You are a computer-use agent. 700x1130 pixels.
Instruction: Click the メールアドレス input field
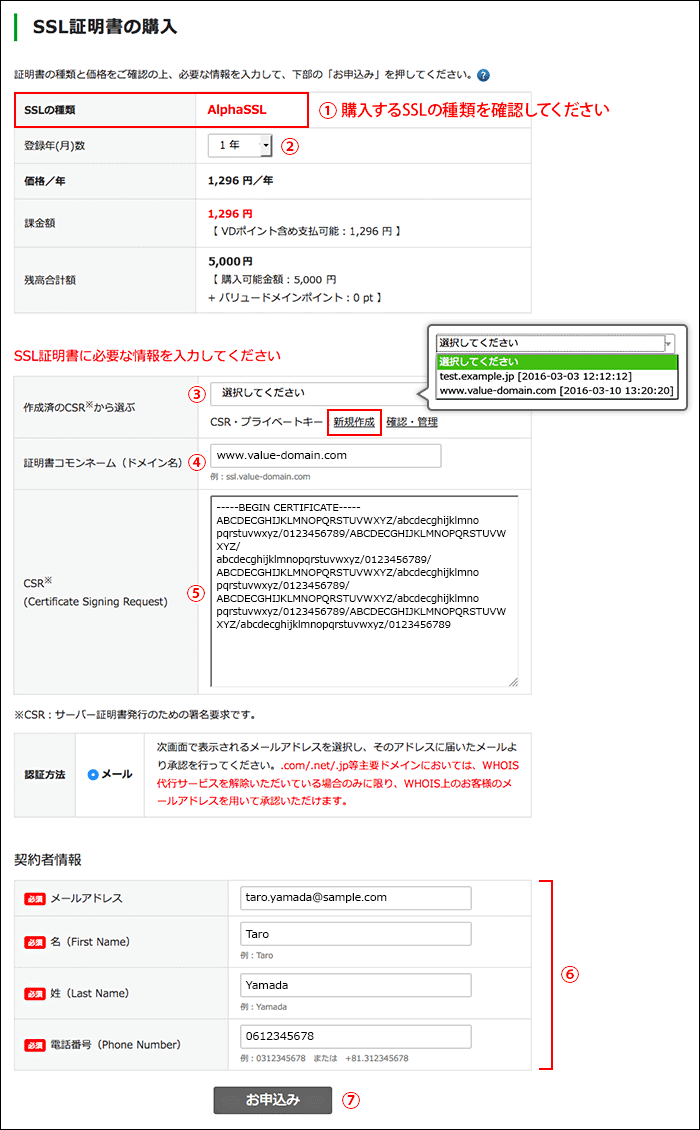pyautogui.click(x=355, y=898)
